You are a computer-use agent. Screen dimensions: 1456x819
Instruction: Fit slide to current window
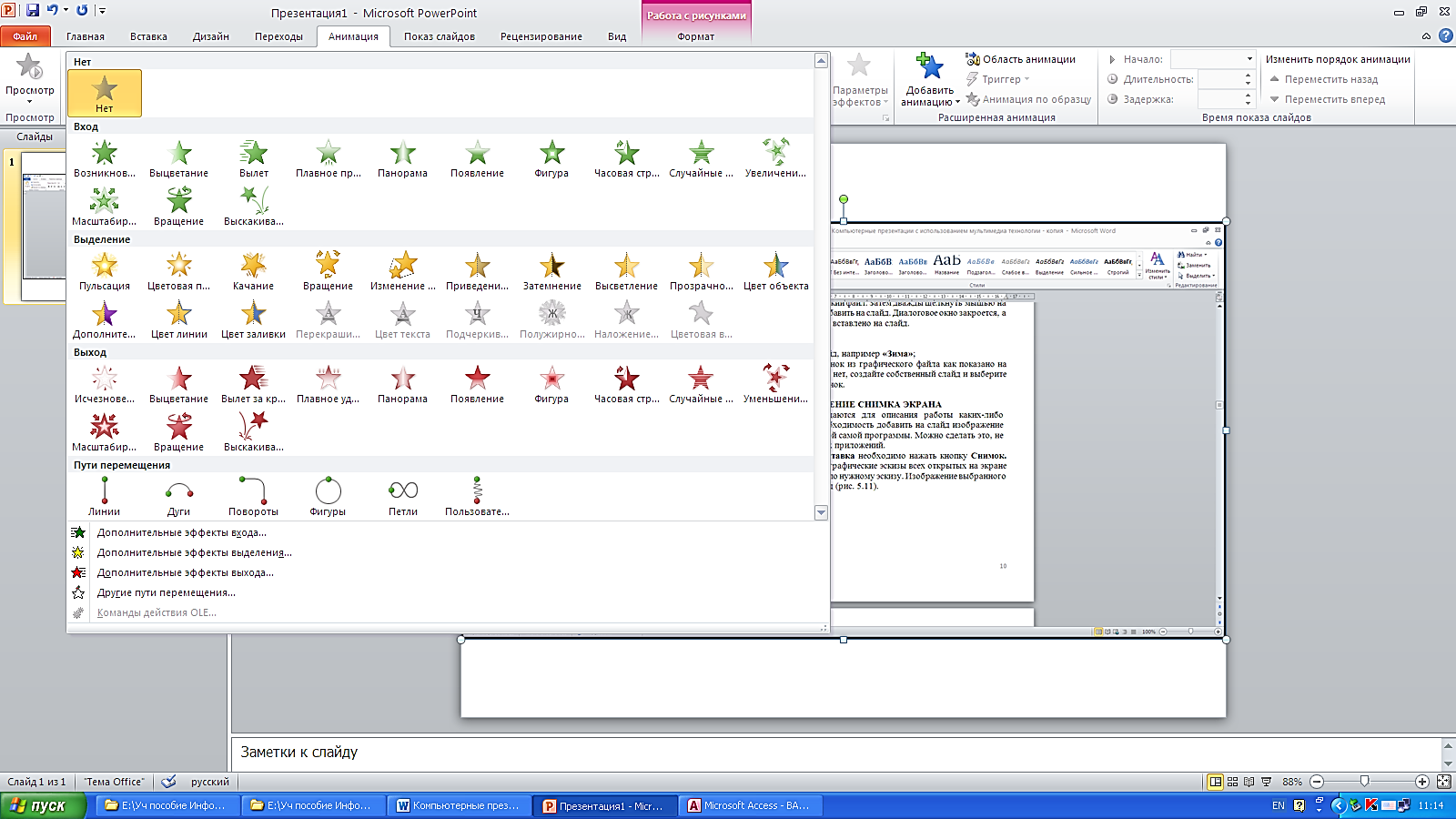[1443, 782]
